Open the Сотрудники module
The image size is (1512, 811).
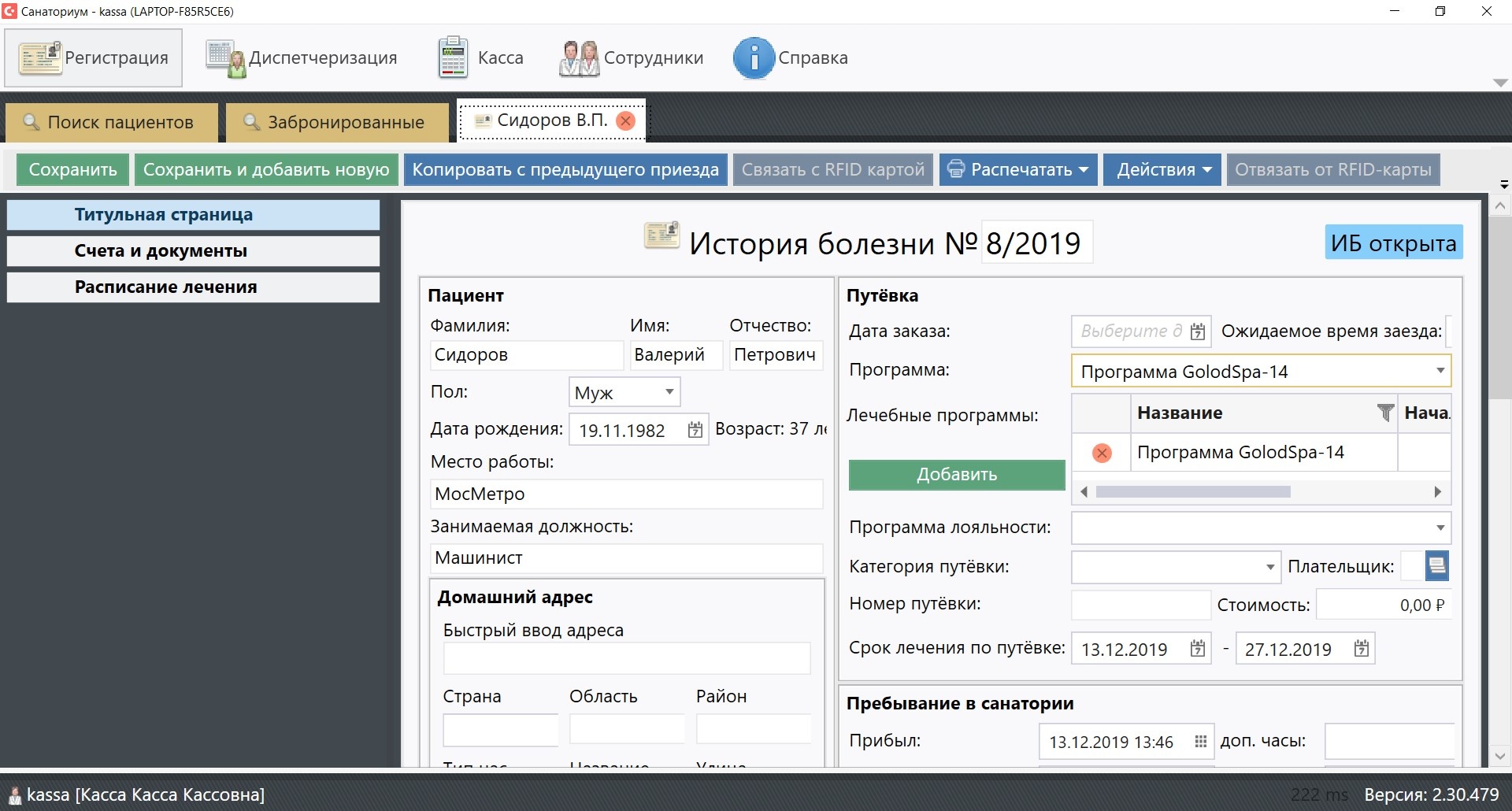click(579, 58)
